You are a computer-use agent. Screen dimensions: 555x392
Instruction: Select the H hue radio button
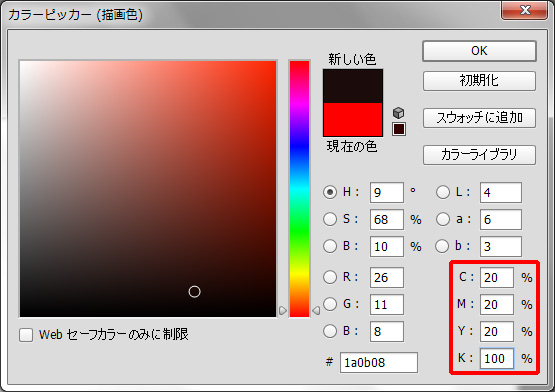(x=330, y=192)
